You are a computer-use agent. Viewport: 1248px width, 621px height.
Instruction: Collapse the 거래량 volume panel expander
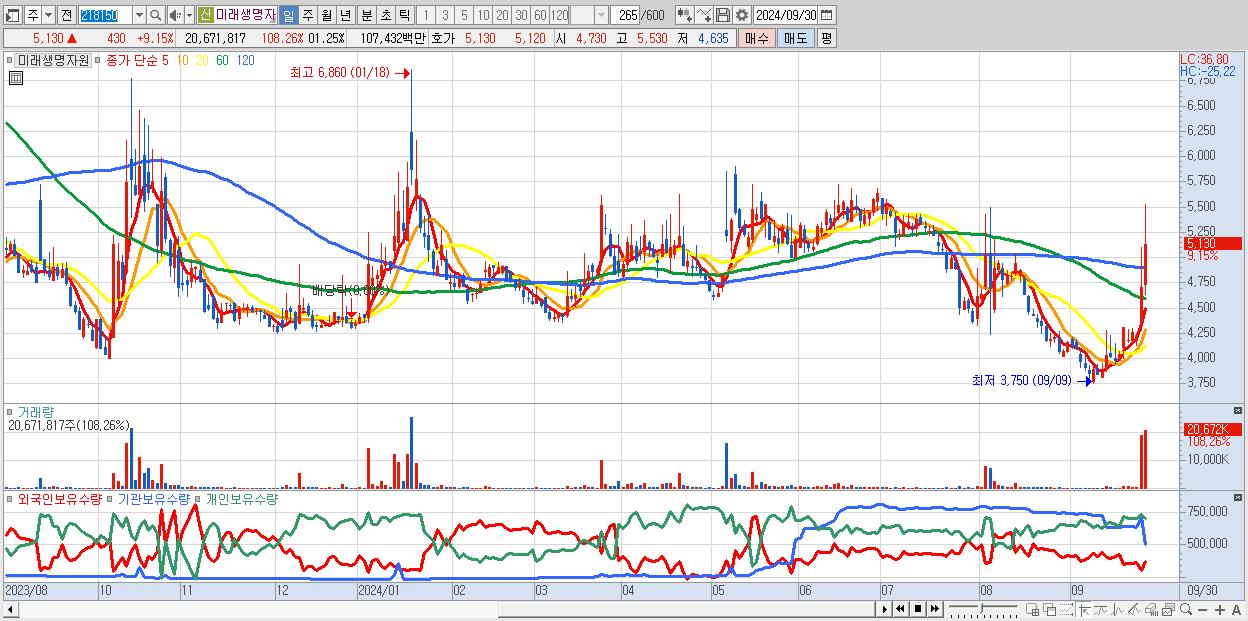point(11,411)
